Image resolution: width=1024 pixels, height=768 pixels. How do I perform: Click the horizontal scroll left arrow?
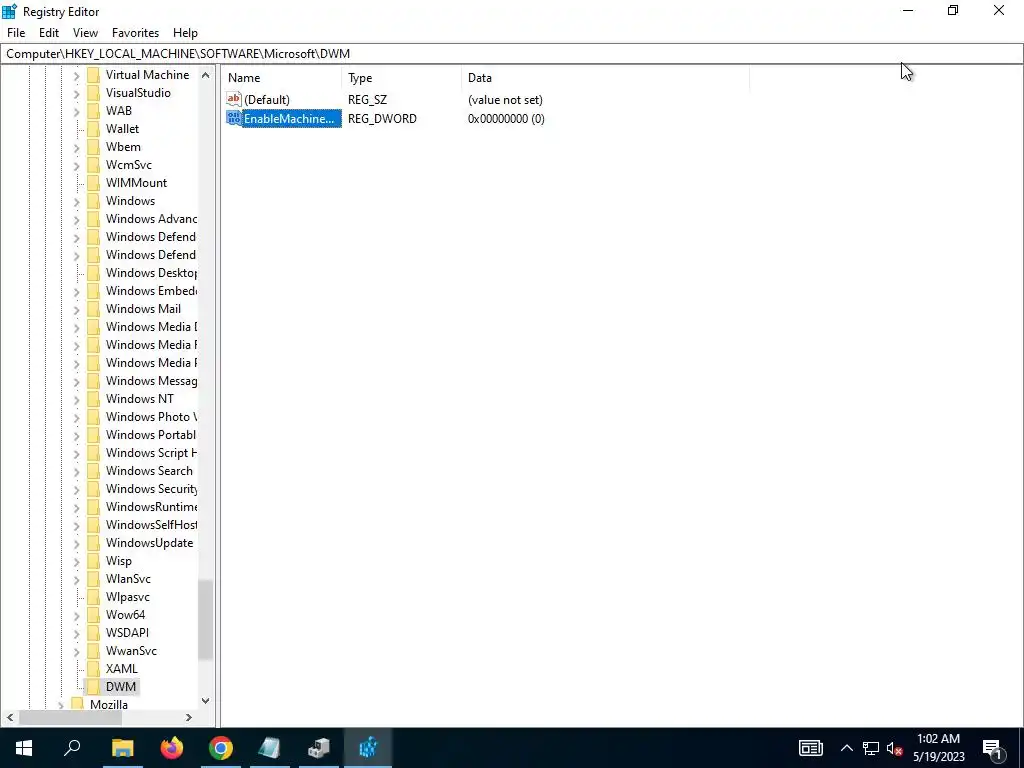pos(10,717)
